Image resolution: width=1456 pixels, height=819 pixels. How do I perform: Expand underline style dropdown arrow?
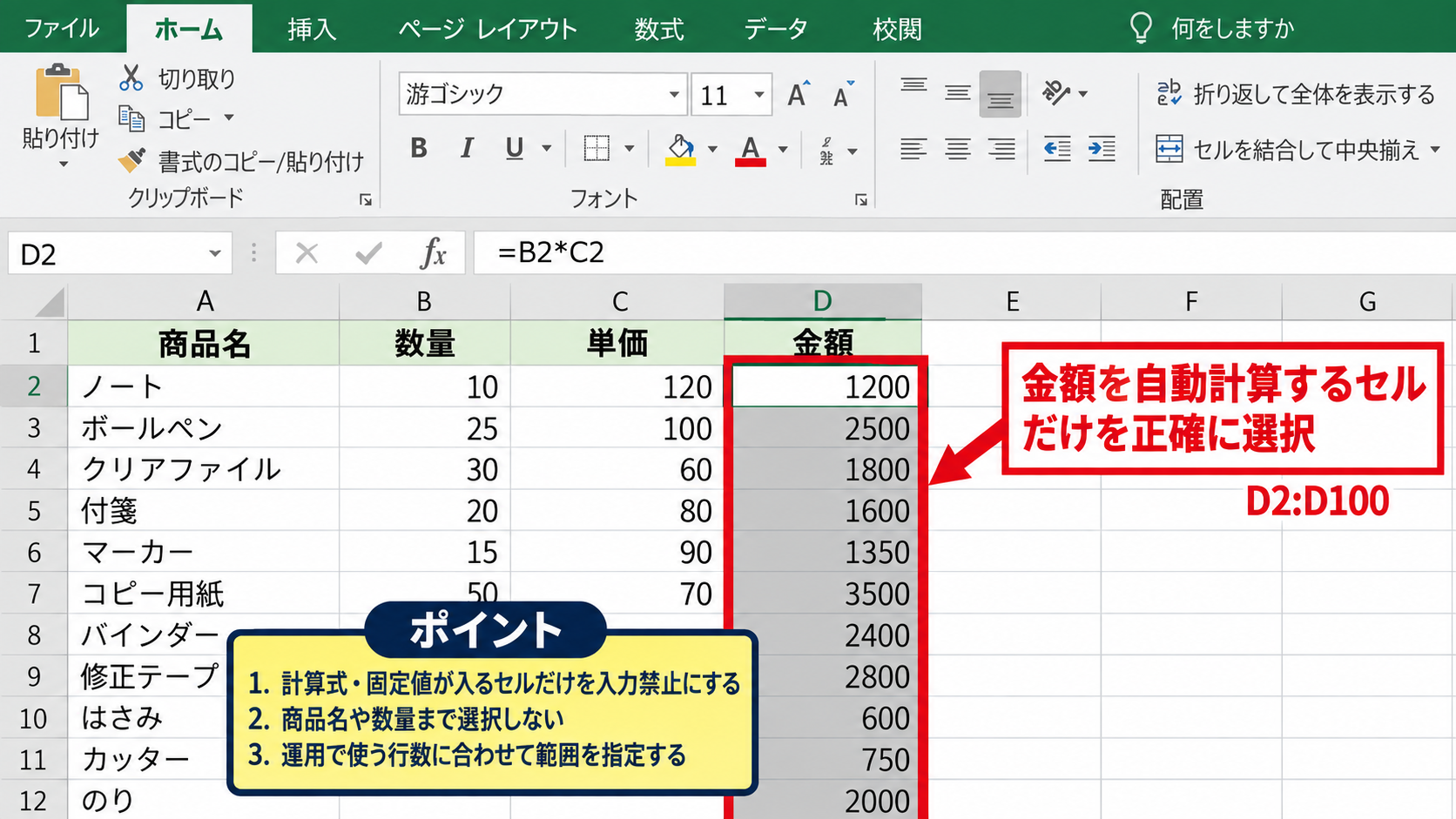click(x=547, y=149)
